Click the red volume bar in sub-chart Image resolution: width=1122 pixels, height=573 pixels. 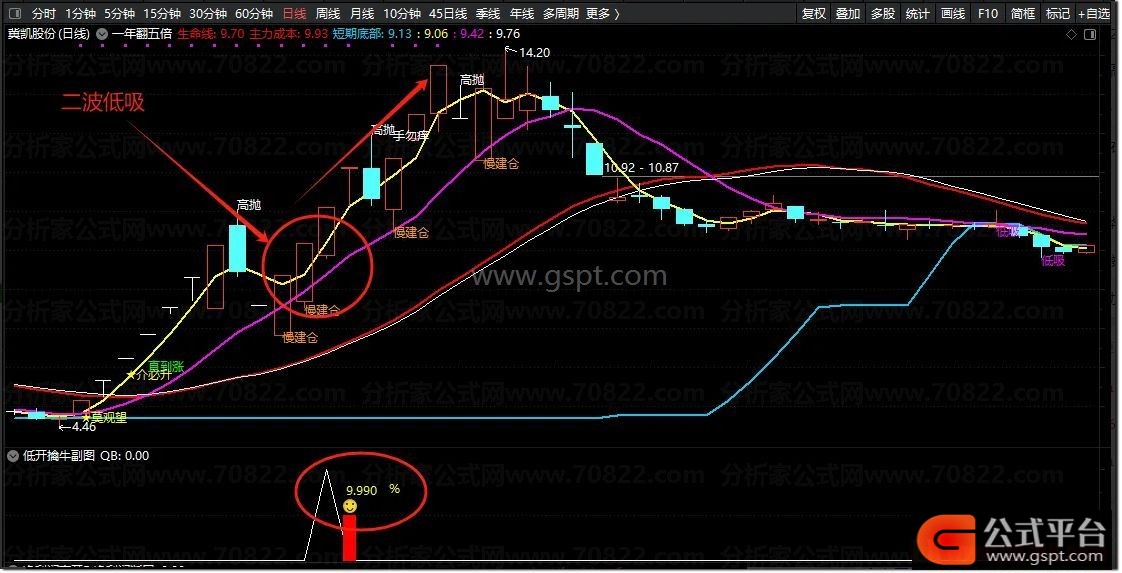click(x=349, y=538)
